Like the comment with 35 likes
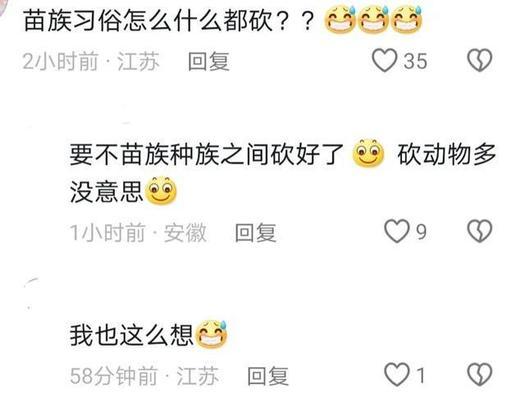 coord(384,61)
